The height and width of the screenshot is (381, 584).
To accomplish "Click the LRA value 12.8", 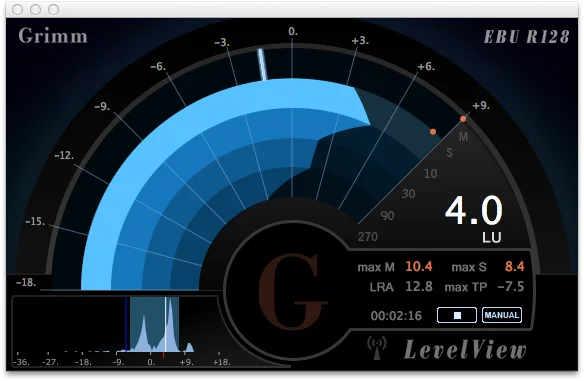I will pos(419,287).
